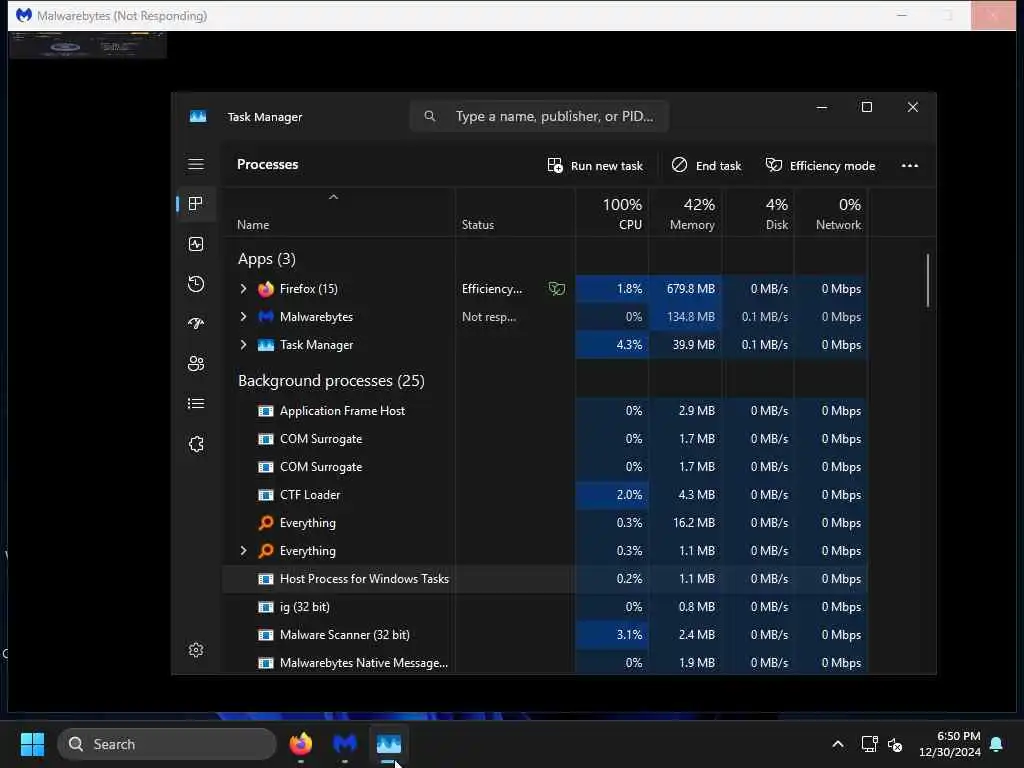Screen dimensions: 1024x768
Task: Click the Task Manager taskbar icon
Action: [x=389, y=744]
